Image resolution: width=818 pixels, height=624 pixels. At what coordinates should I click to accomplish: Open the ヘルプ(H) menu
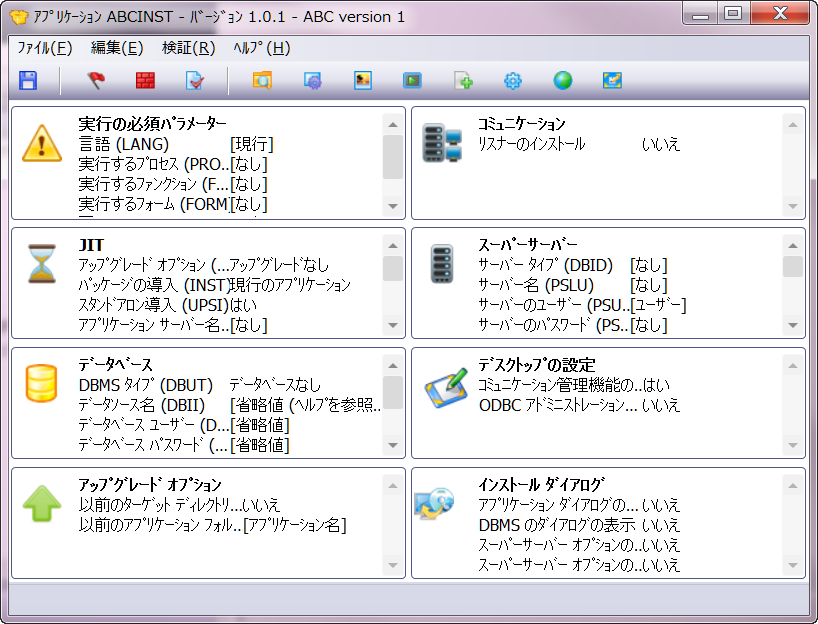point(261,48)
